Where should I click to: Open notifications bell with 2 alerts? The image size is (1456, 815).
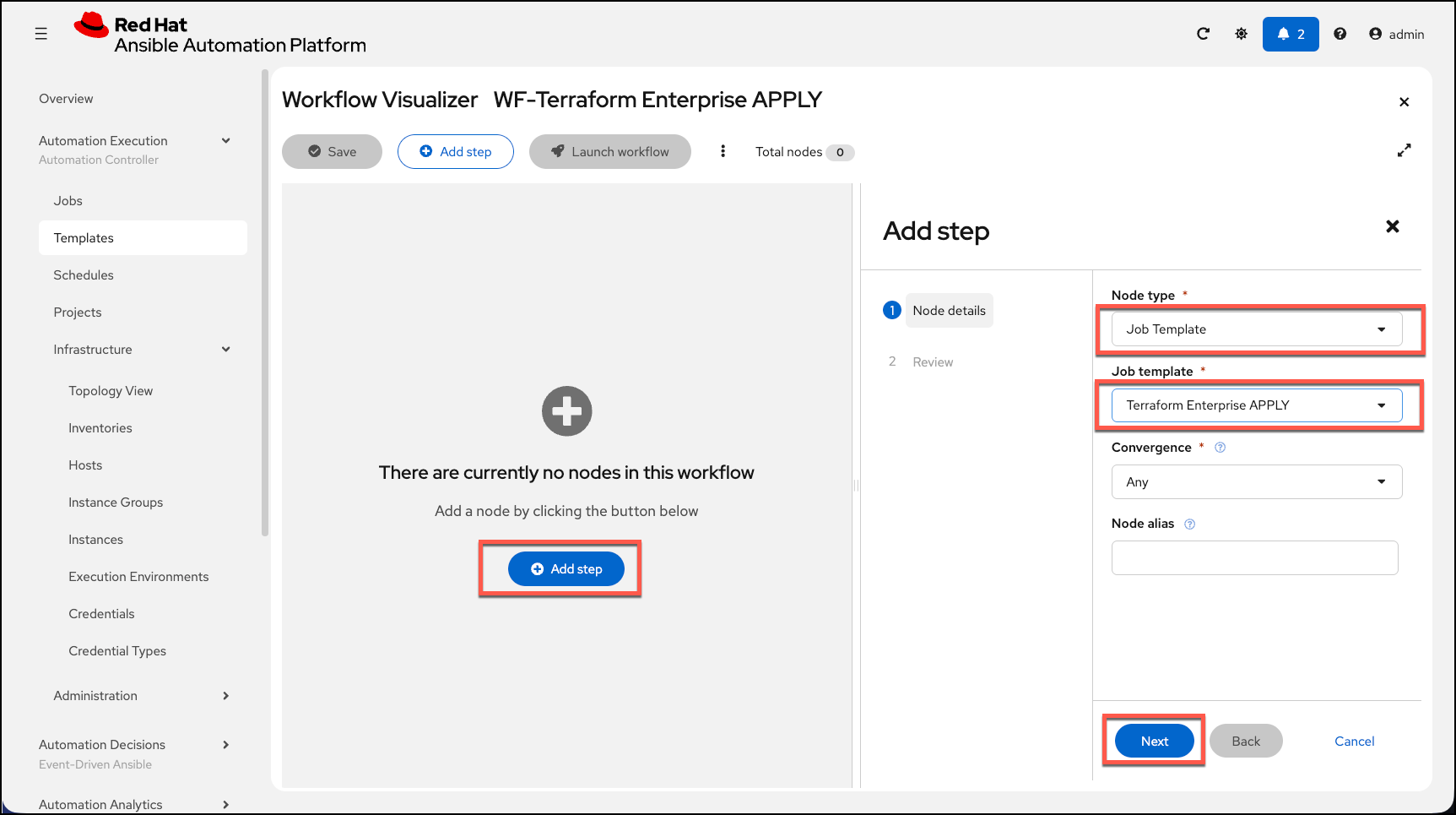coord(1291,34)
